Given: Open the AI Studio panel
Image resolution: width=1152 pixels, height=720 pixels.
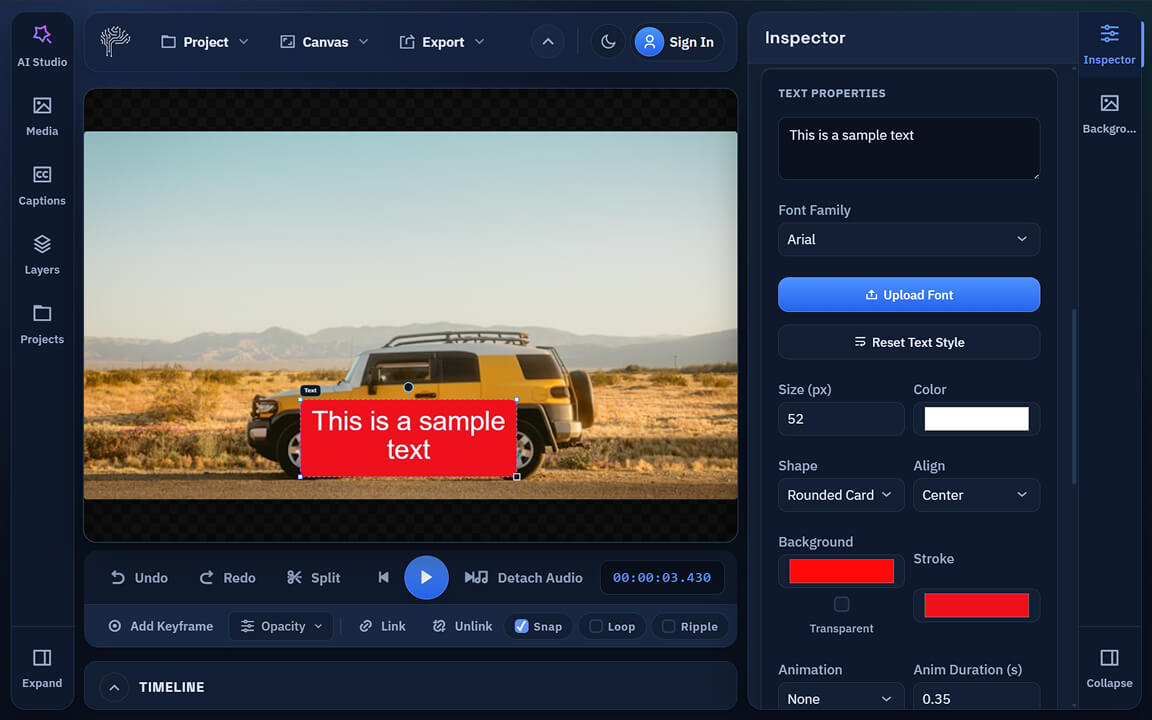Looking at the screenshot, I should [42, 45].
